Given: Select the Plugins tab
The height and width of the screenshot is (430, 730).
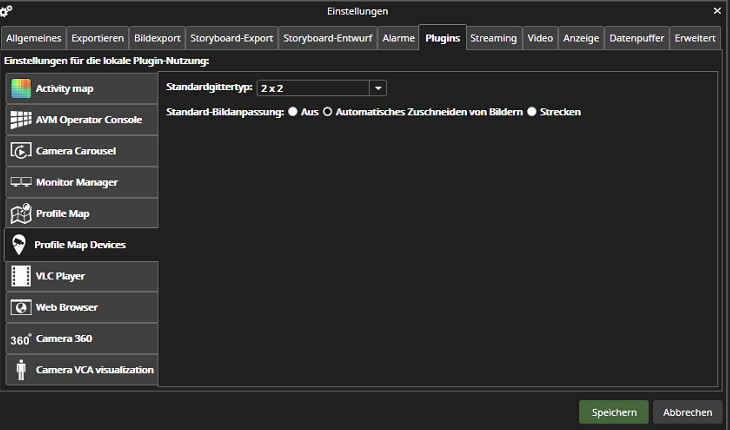Looking at the screenshot, I should tap(443, 38).
